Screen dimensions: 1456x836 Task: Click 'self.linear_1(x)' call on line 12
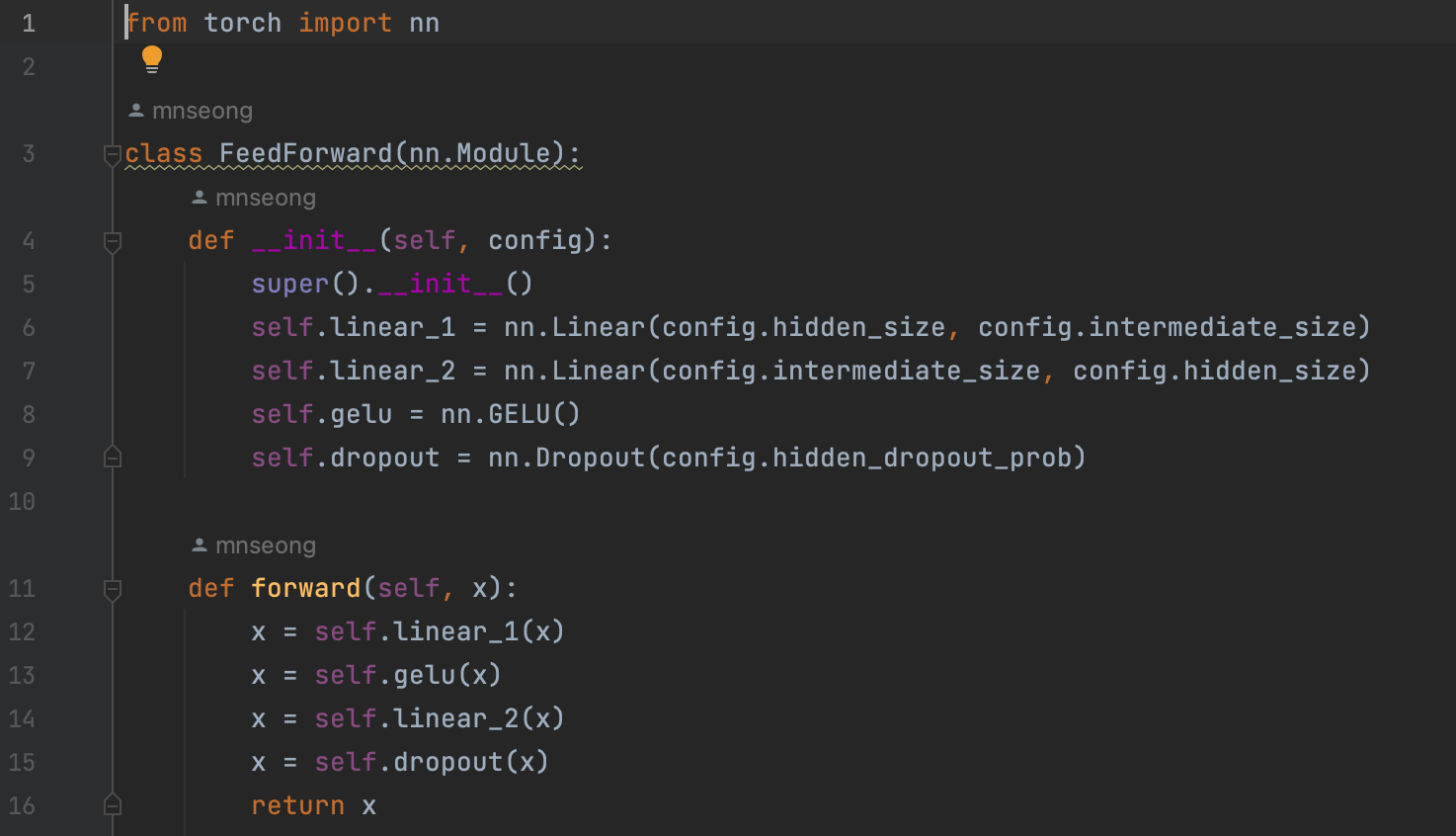click(441, 631)
